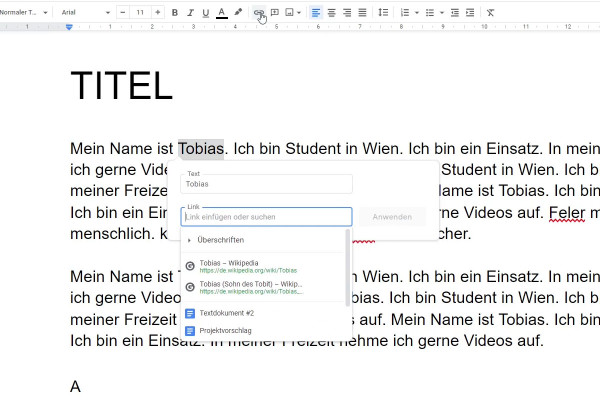Choose Projektvorschlag document suggestion
Image resolution: width=600 pixels, height=400 pixels.
click(x=263, y=330)
